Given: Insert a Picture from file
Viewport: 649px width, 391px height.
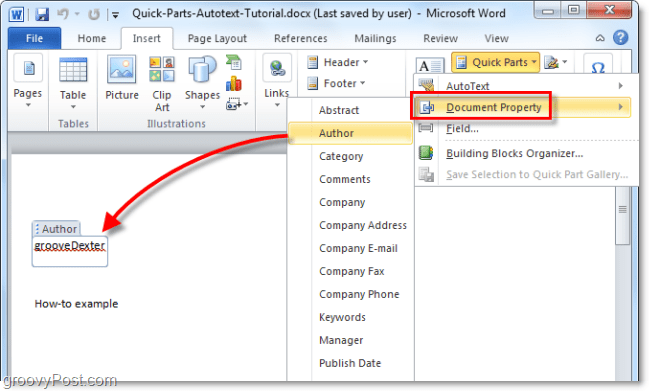Looking at the screenshot, I should tap(122, 78).
